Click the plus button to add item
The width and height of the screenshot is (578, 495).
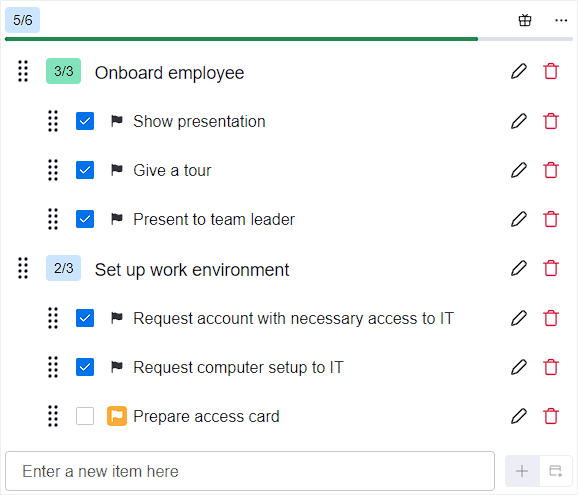[x=522, y=471]
